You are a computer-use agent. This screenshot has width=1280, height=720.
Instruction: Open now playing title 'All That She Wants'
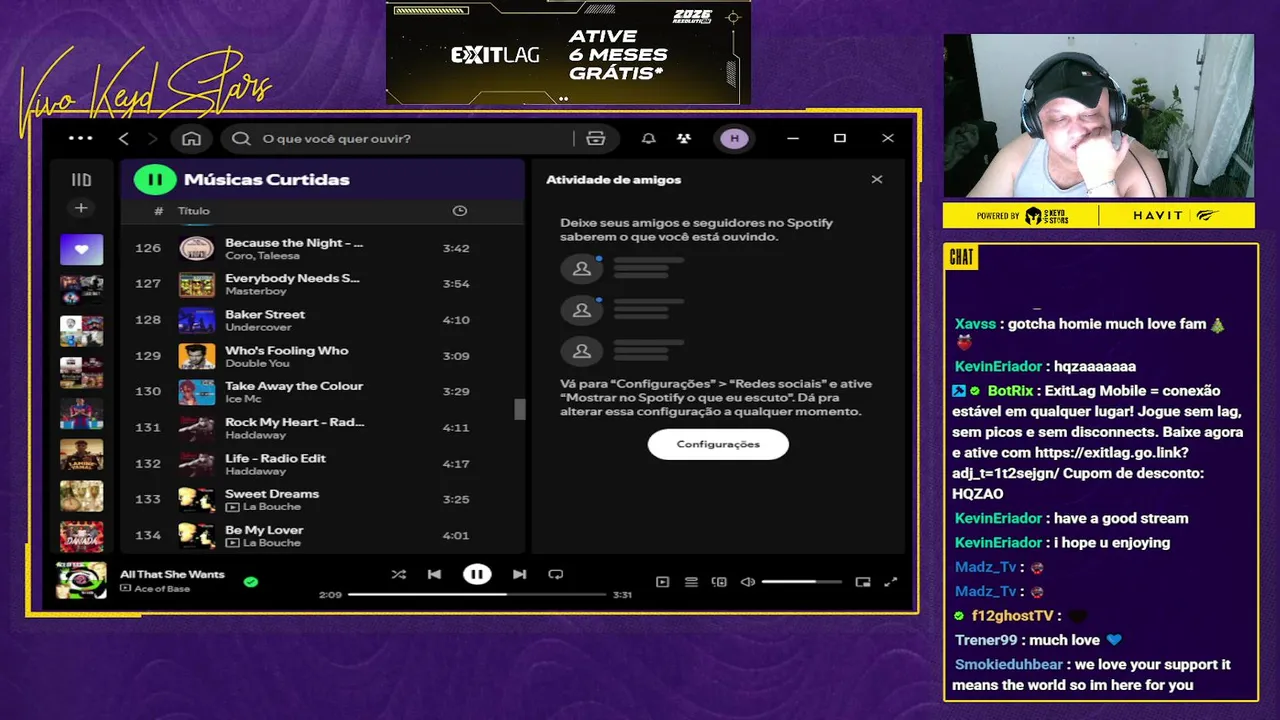[172, 575]
